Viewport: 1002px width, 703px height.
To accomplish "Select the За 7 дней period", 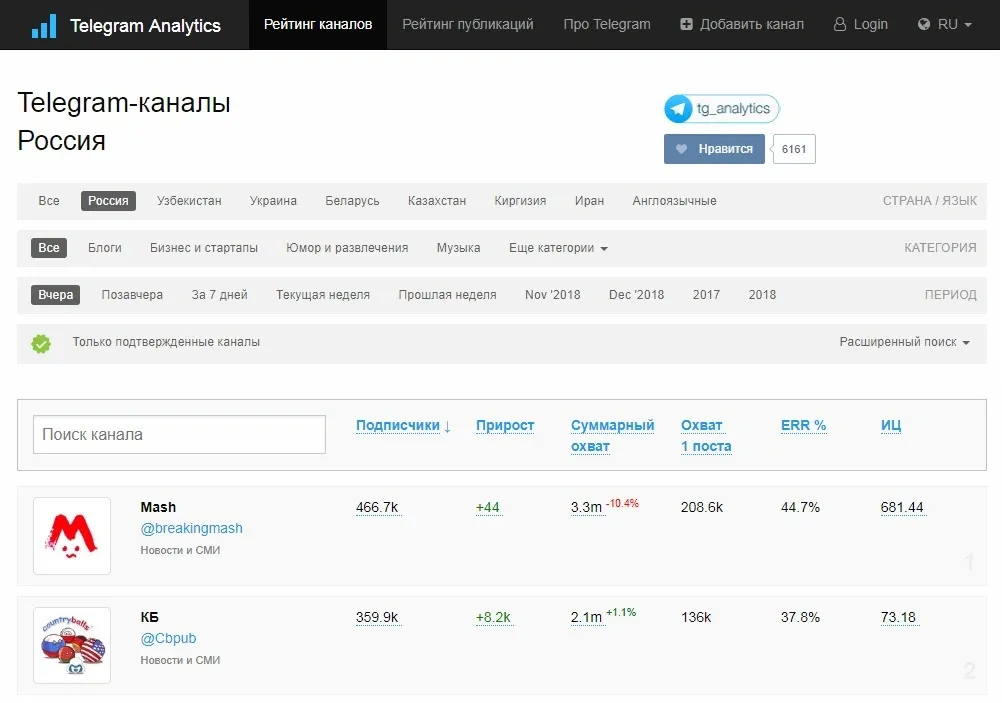I will pyautogui.click(x=219, y=295).
